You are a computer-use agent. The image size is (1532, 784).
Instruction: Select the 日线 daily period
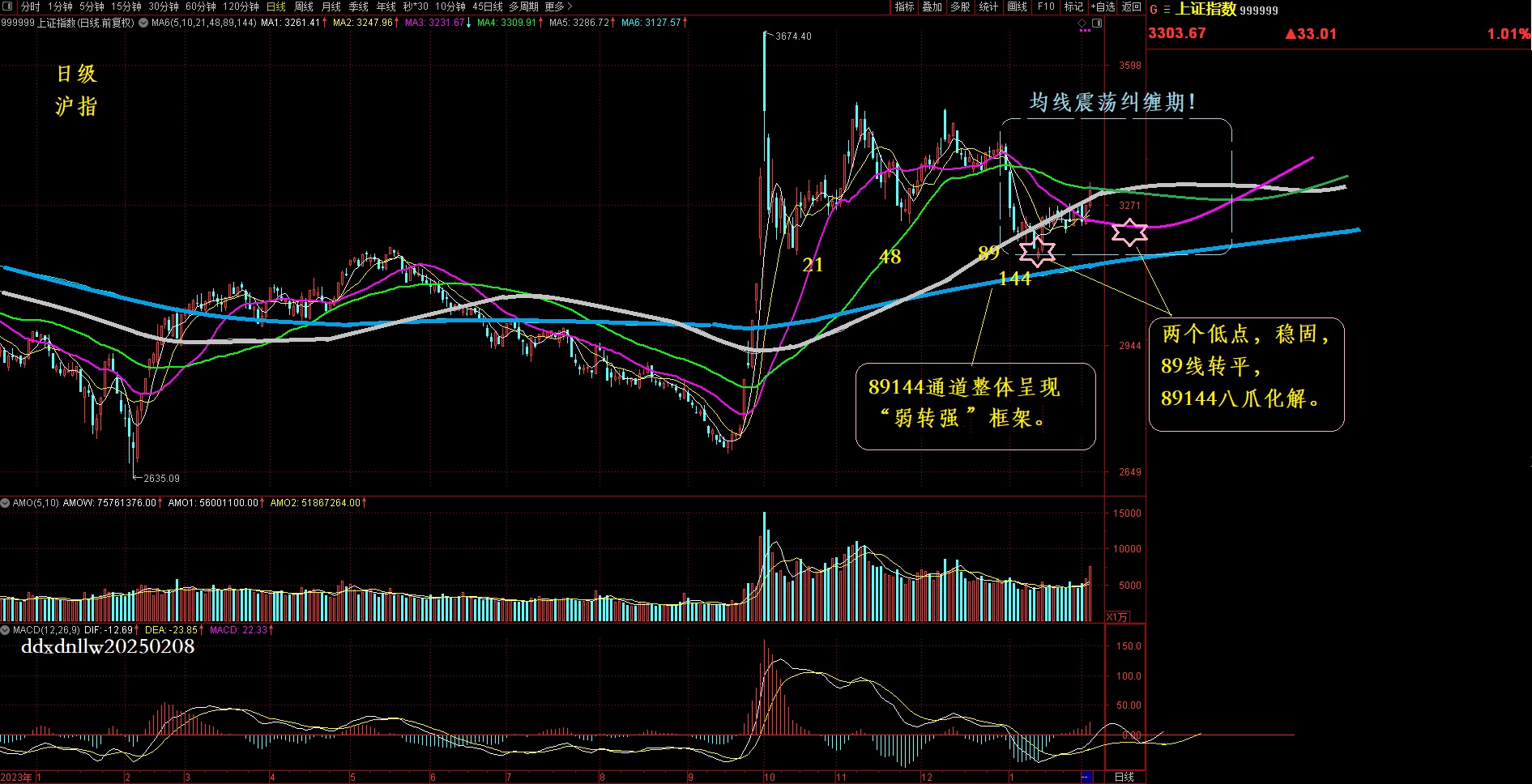tap(276, 6)
